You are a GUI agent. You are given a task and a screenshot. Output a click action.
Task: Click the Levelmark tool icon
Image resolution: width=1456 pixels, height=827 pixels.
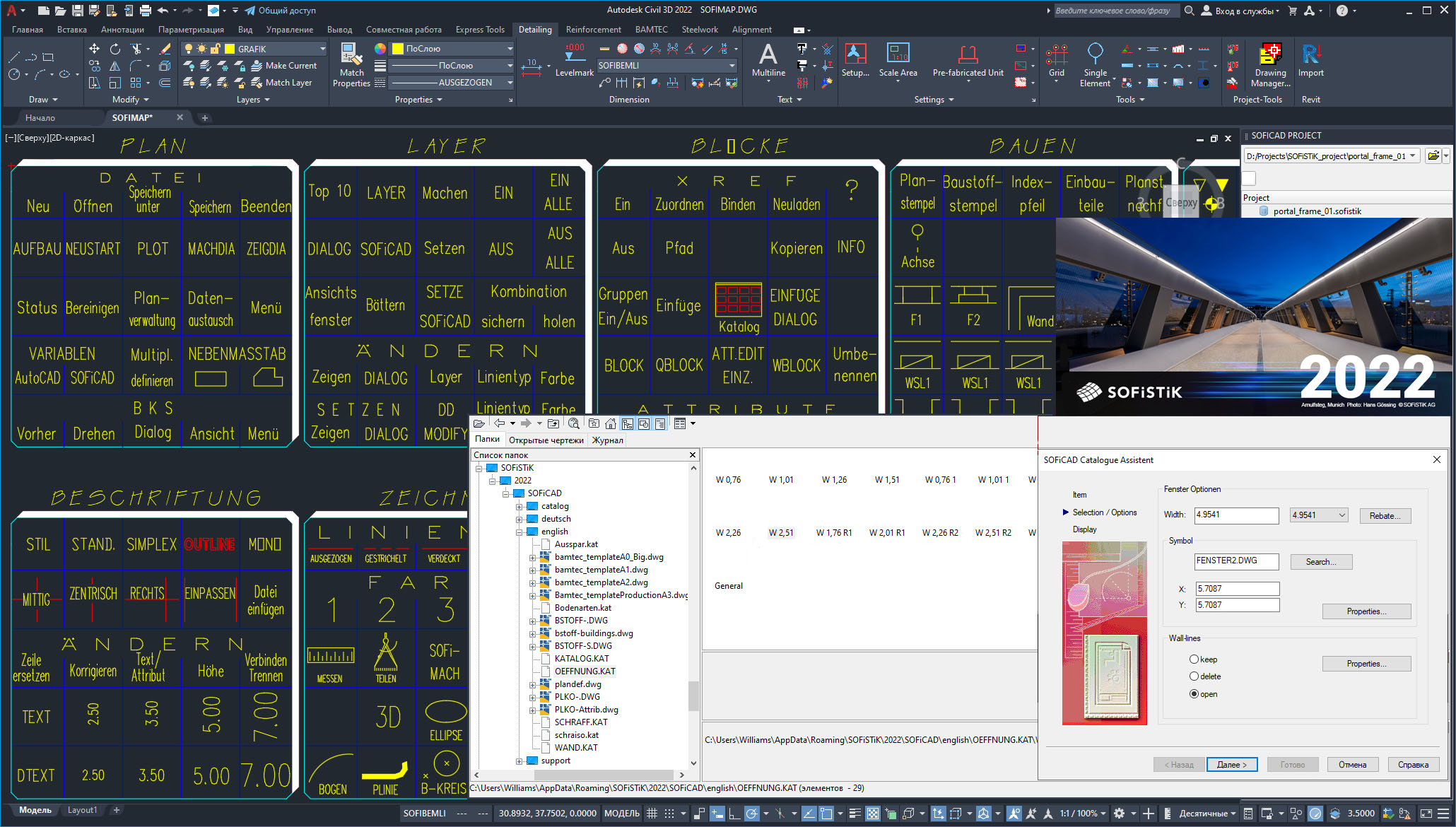point(574,53)
